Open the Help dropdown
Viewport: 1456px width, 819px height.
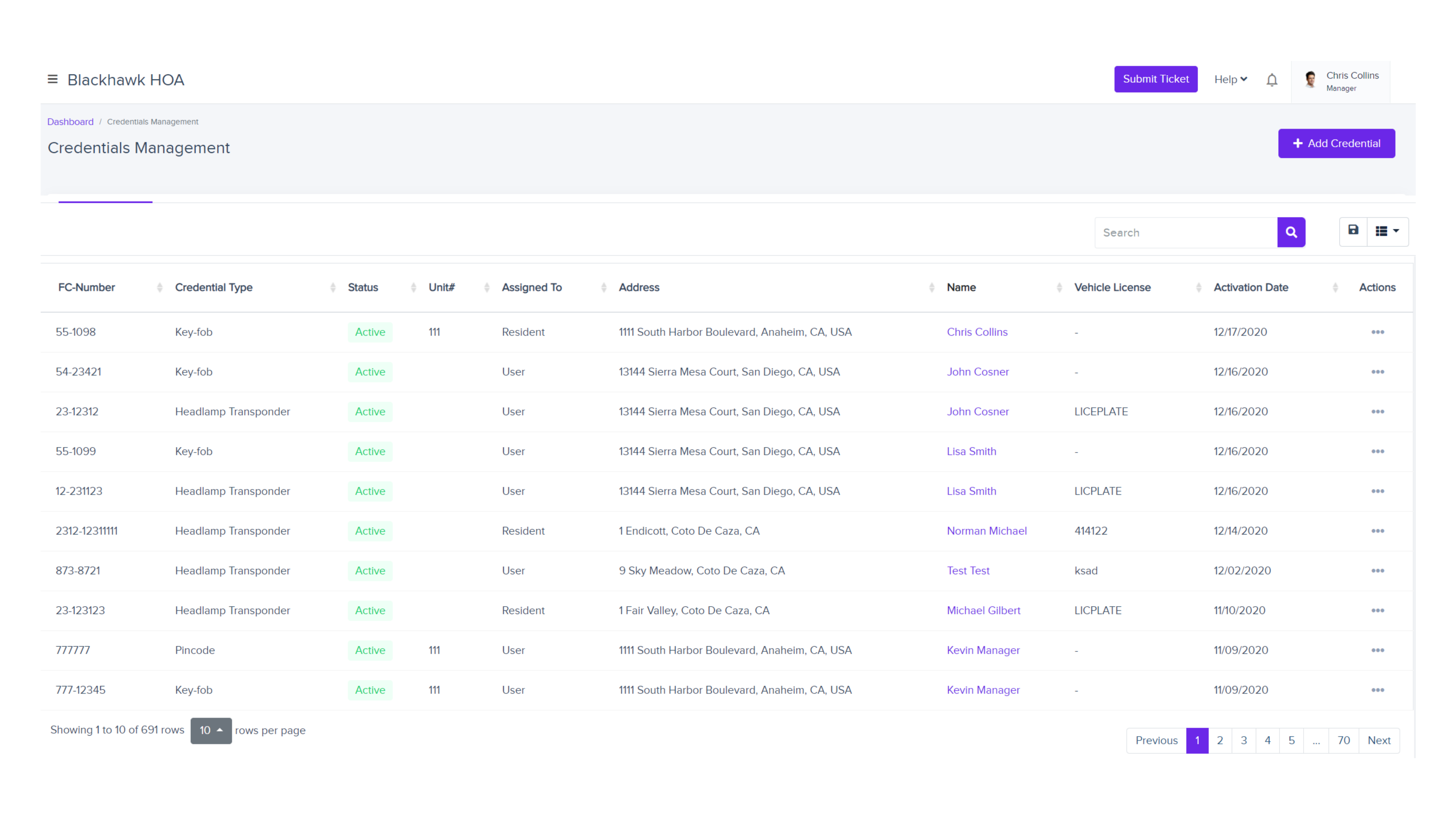pos(1231,79)
